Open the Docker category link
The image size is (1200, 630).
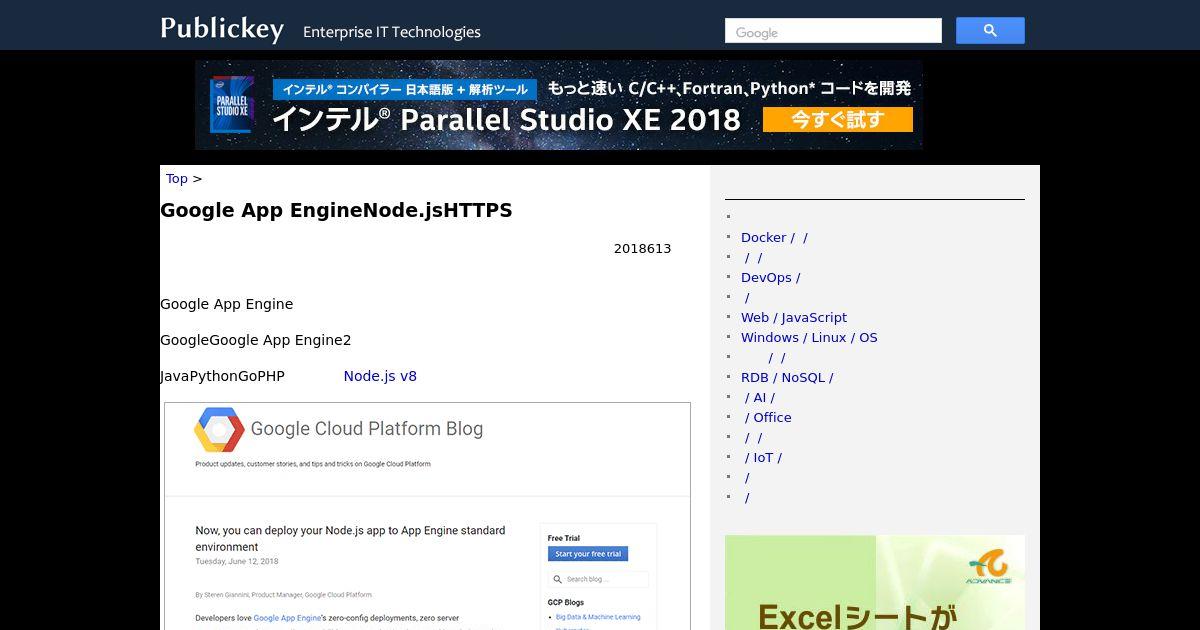tap(774, 237)
